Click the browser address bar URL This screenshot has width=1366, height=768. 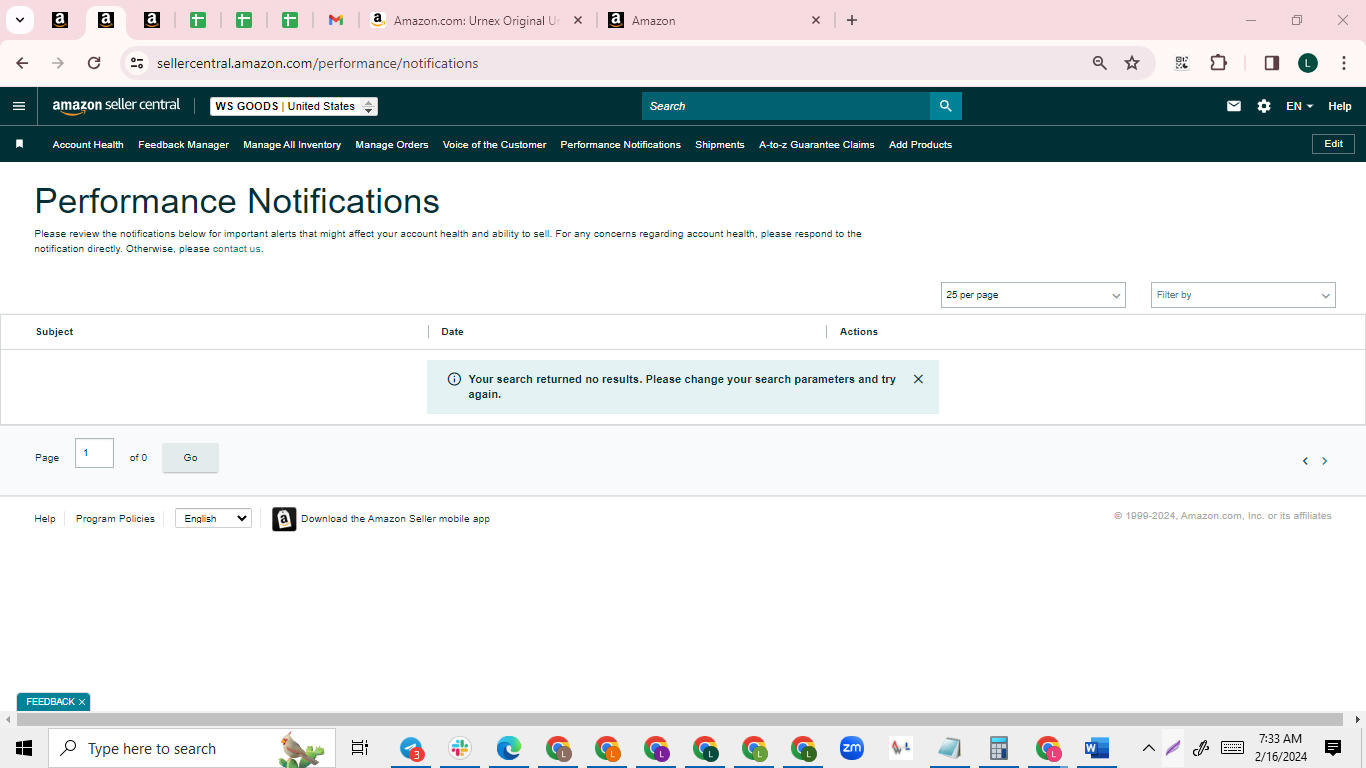(317, 63)
